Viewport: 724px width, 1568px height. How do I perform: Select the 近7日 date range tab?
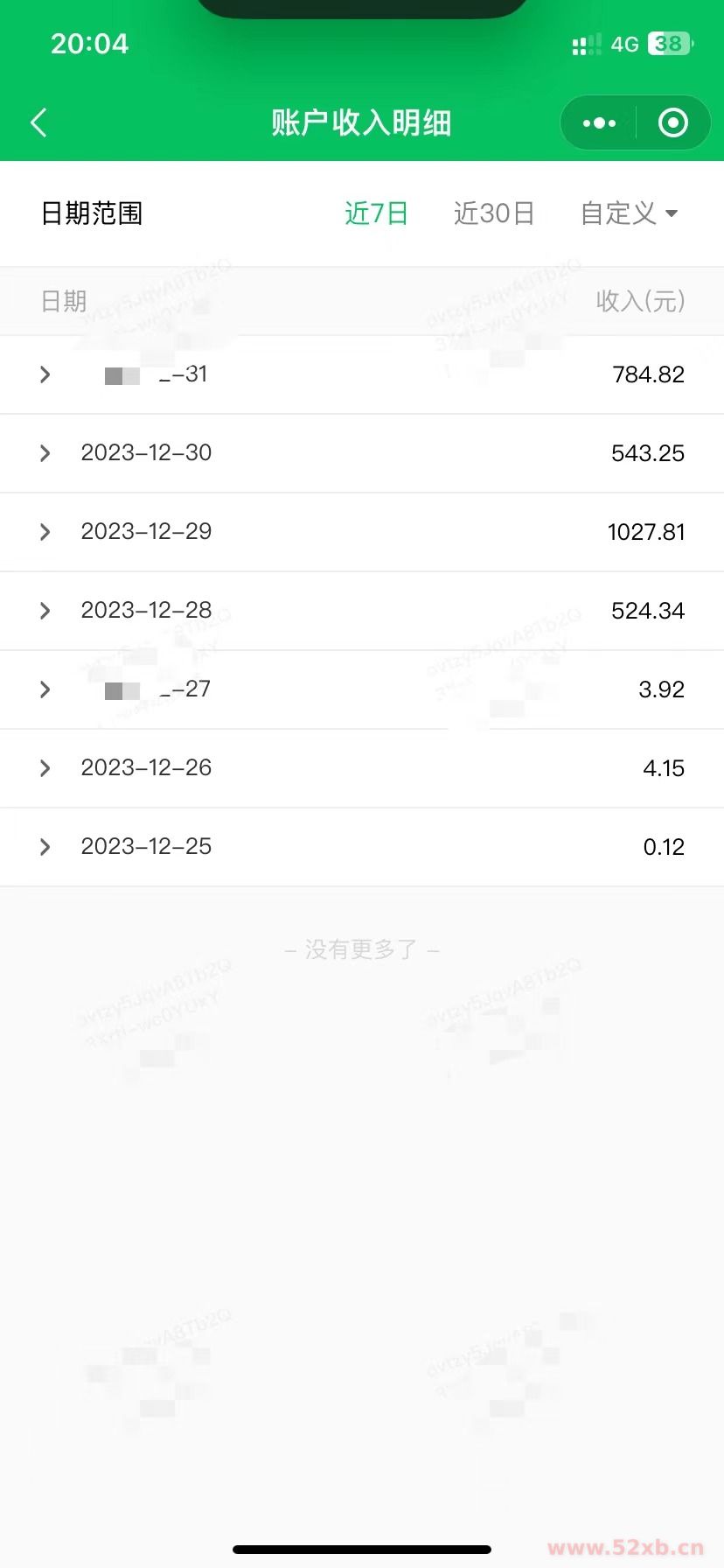(x=376, y=213)
